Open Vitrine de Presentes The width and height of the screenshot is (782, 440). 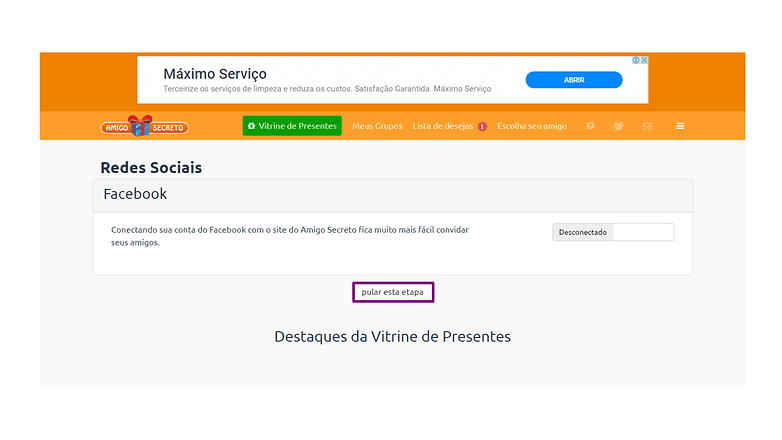pos(292,126)
